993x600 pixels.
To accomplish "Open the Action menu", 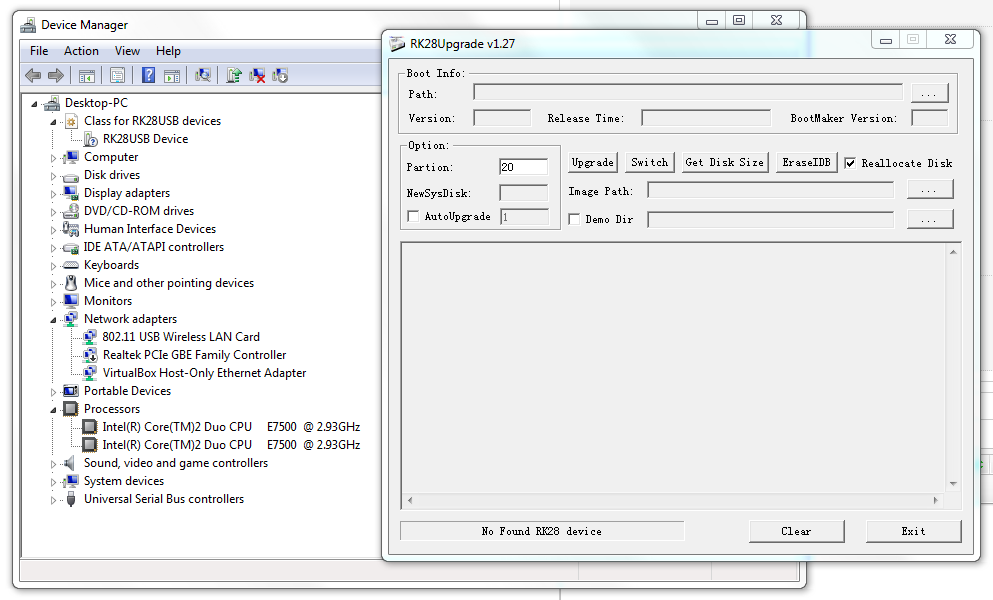I will [81, 51].
